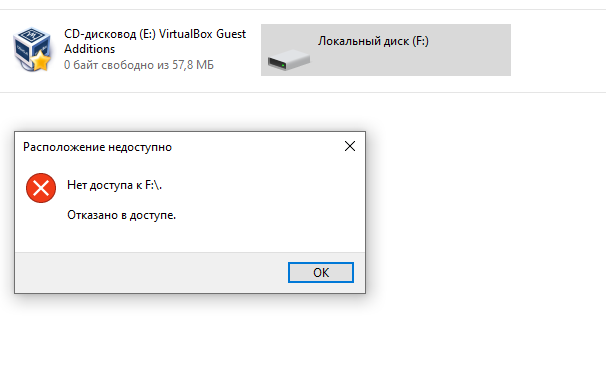Confirm the error with the OK button
The width and height of the screenshot is (606, 367).
(321, 272)
